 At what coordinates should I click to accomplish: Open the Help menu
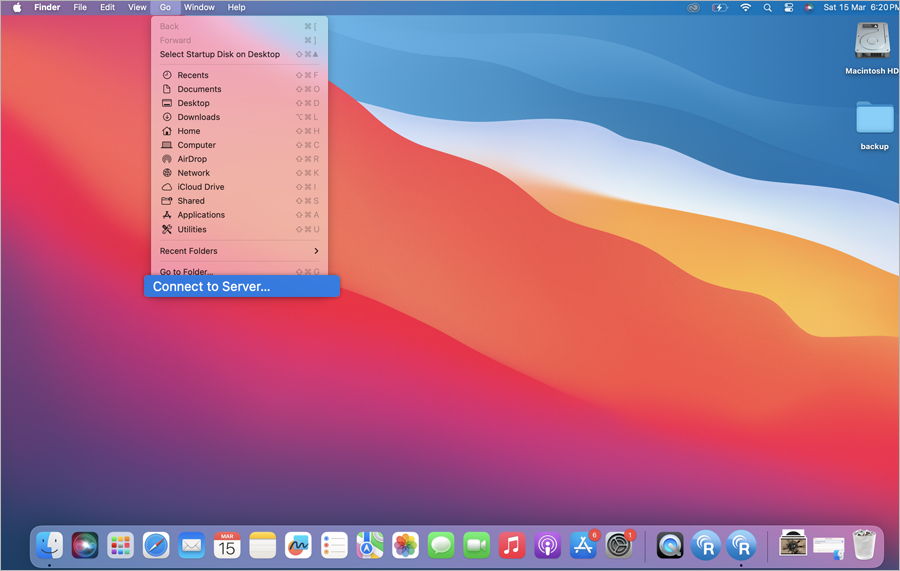coord(236,7)
